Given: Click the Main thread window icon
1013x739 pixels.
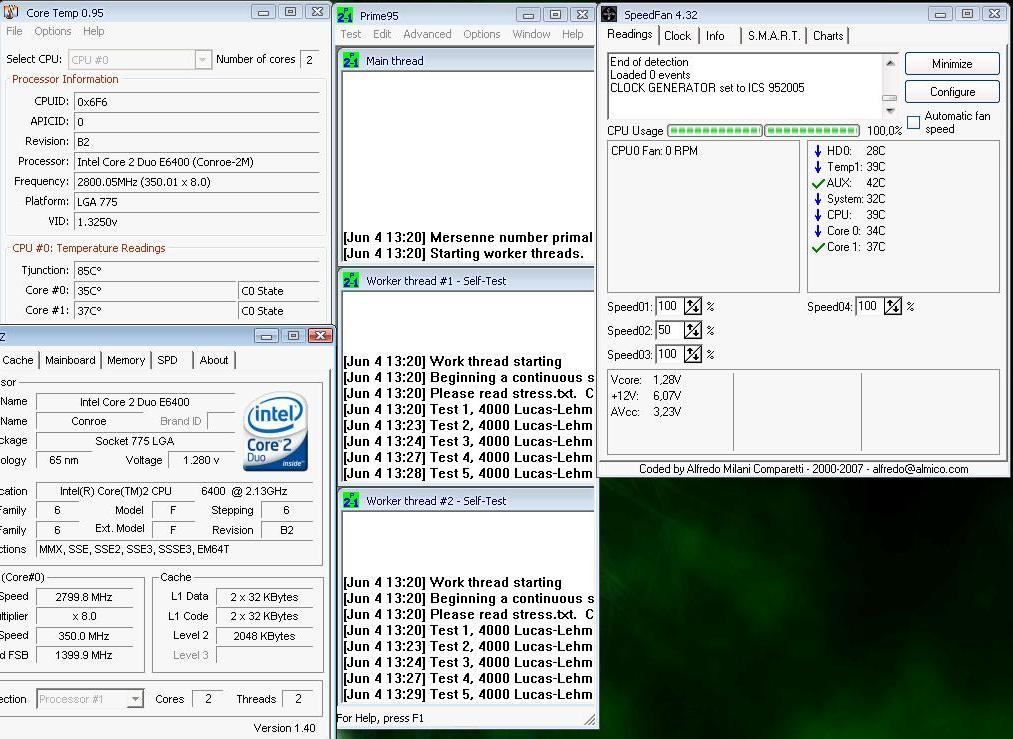Looking at the screenshot, I should (351, 61).
